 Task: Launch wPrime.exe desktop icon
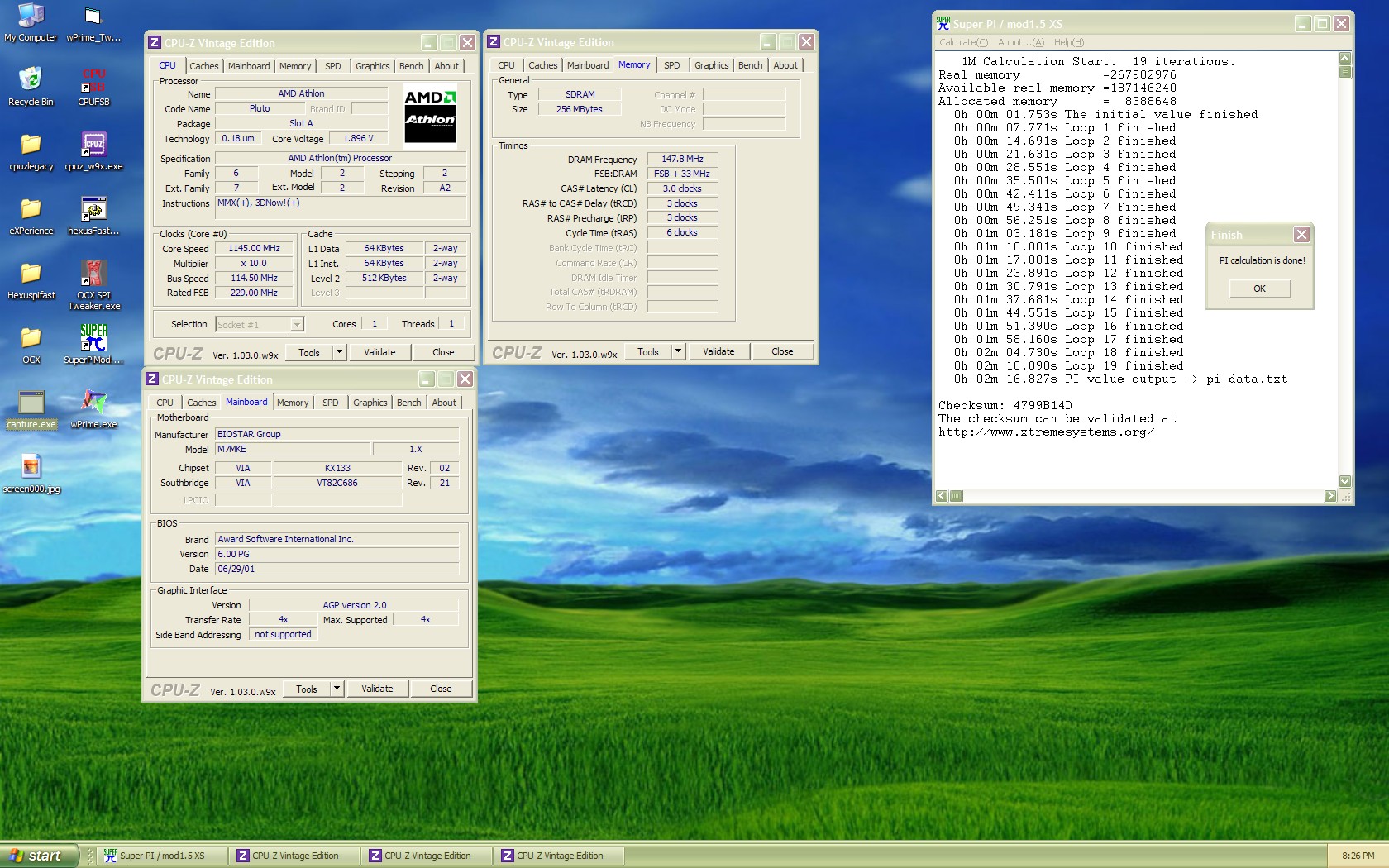(93, 408)
